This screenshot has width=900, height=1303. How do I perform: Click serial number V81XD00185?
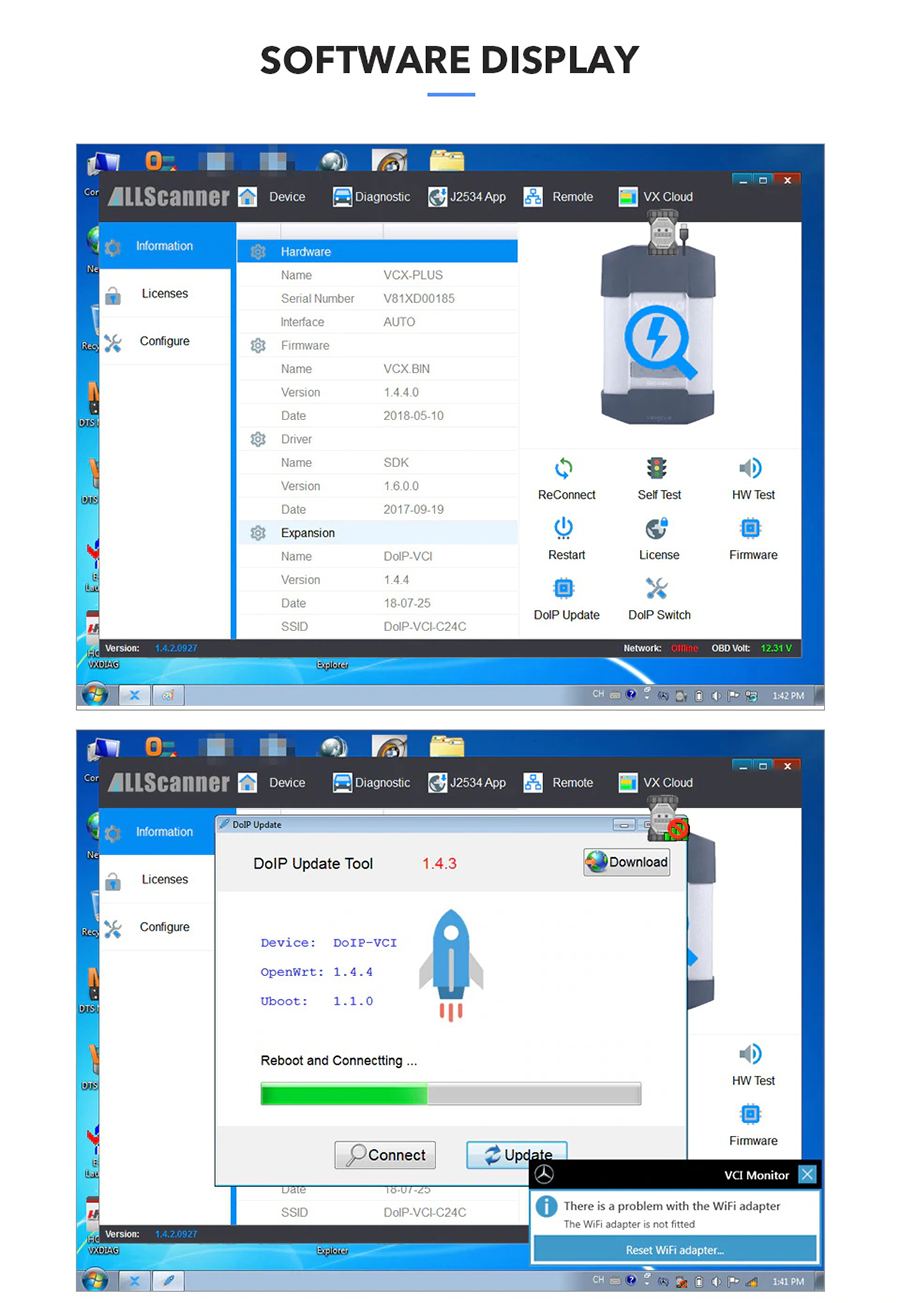[419, 299]
